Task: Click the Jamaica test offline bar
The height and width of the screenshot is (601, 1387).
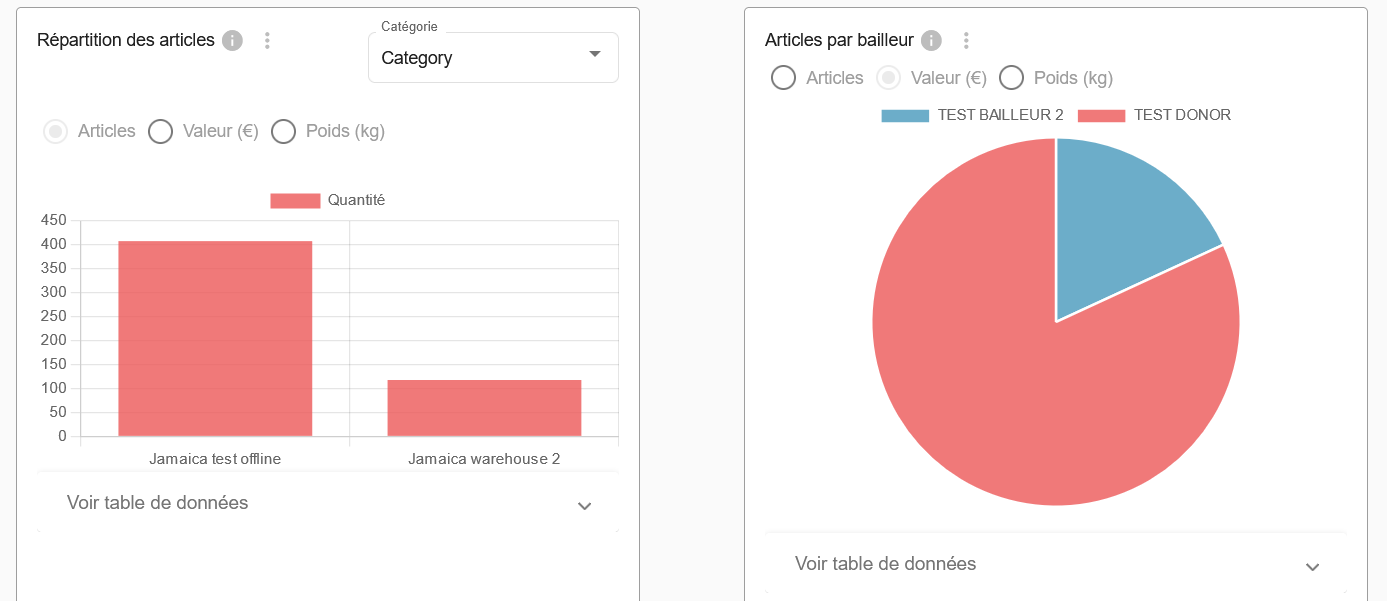Action: tap(215, 338)
